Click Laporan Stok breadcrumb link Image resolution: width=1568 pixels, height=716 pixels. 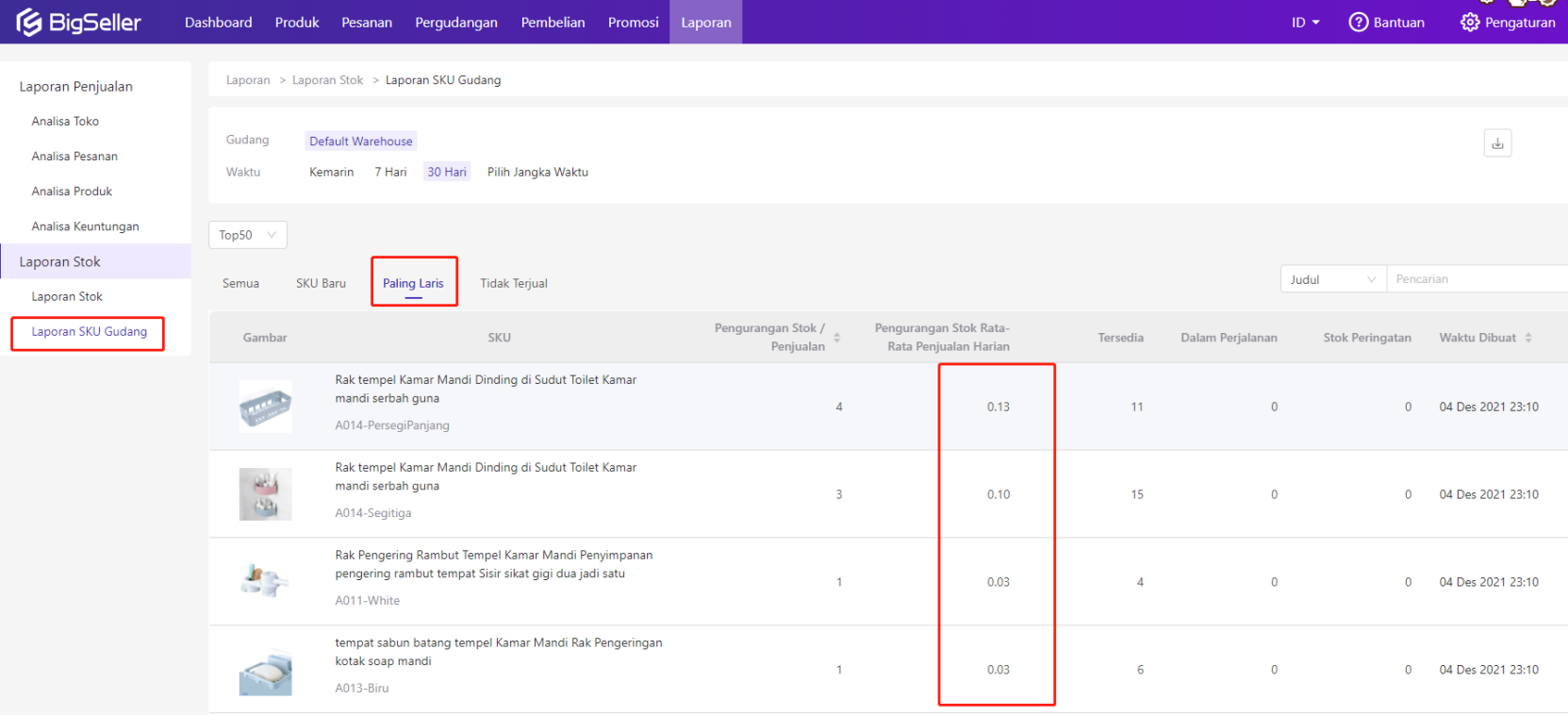(x=327, y=80)
